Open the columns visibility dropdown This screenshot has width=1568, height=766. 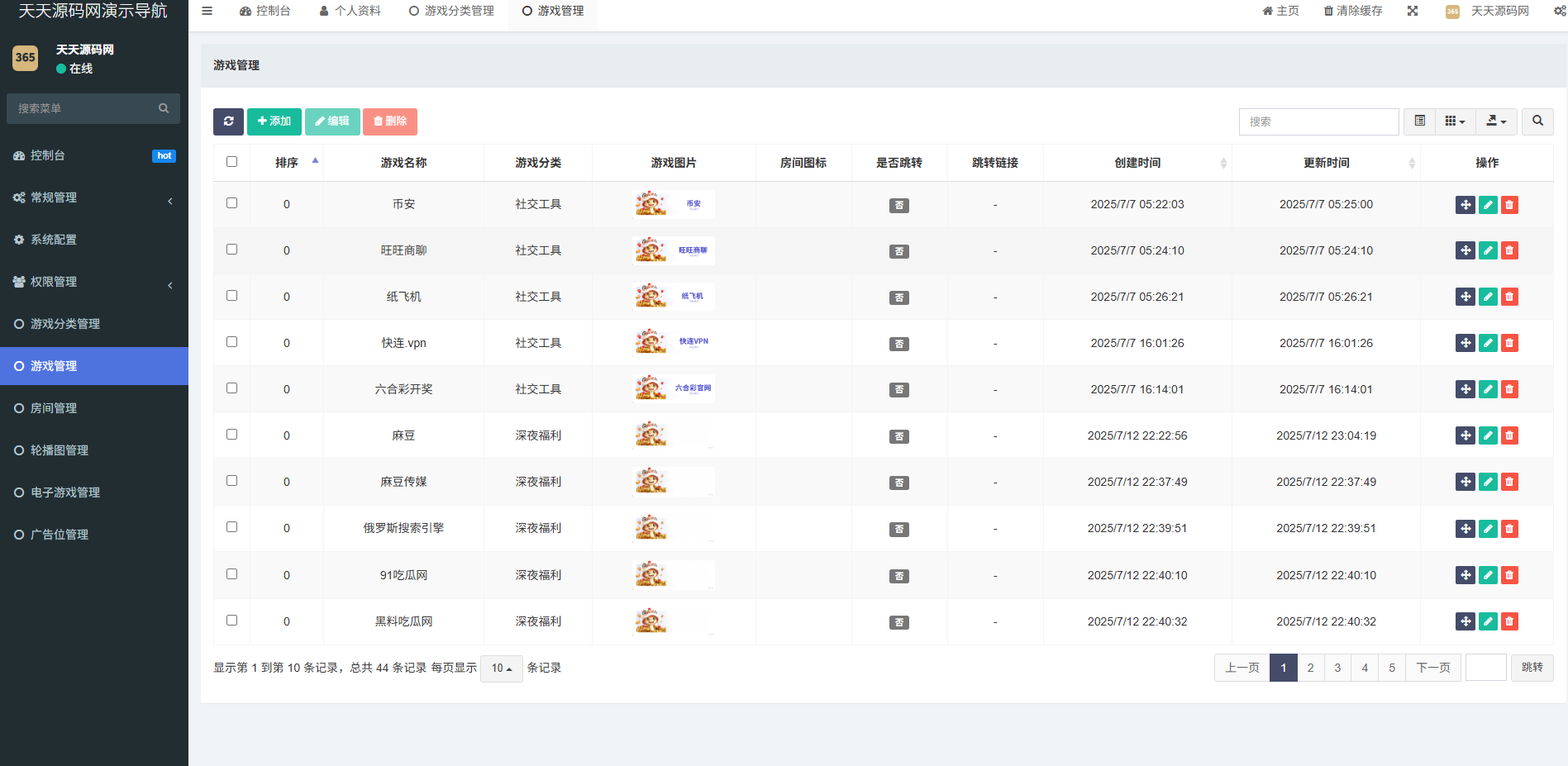coord(1455,121)
